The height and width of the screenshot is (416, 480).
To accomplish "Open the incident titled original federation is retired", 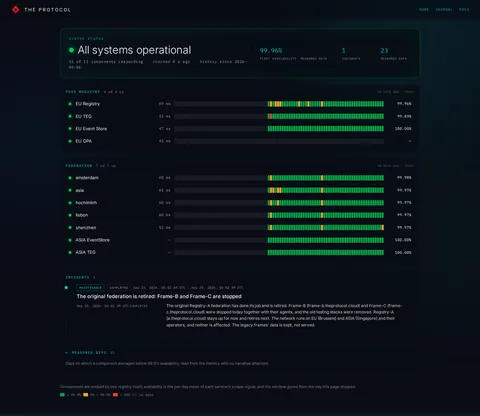I will tap(159, 296).
